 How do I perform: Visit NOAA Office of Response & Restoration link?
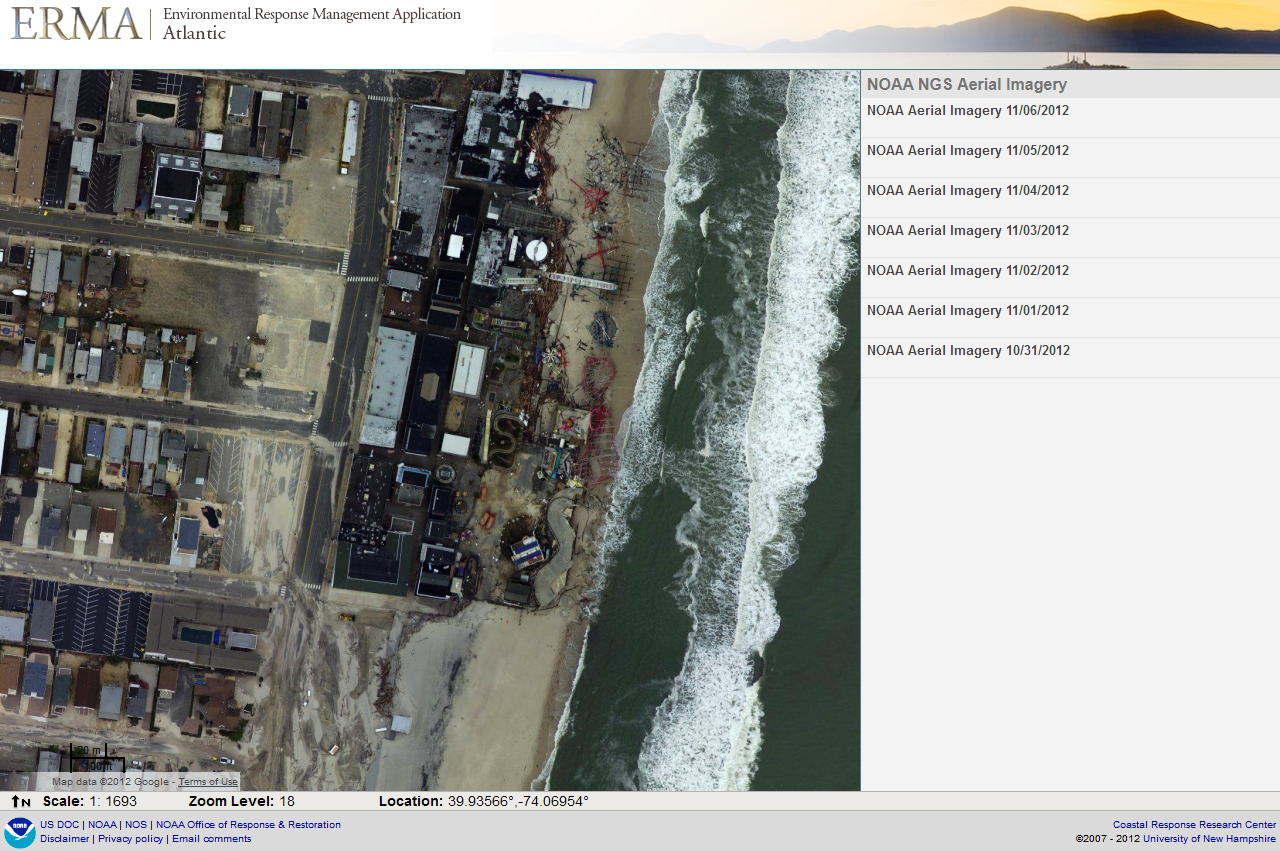pyautogui.click(x=248, y=825)
